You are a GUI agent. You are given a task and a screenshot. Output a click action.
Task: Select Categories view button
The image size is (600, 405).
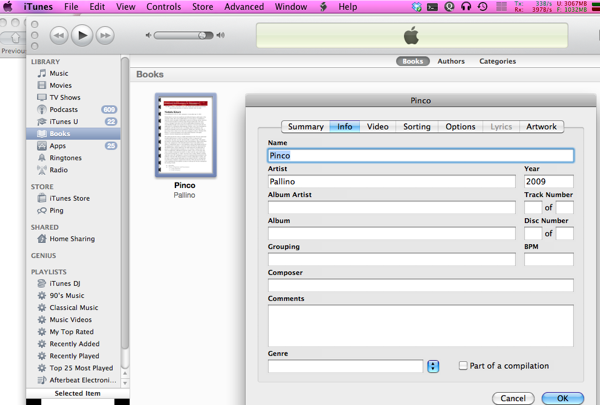click(x=497, y=61)
